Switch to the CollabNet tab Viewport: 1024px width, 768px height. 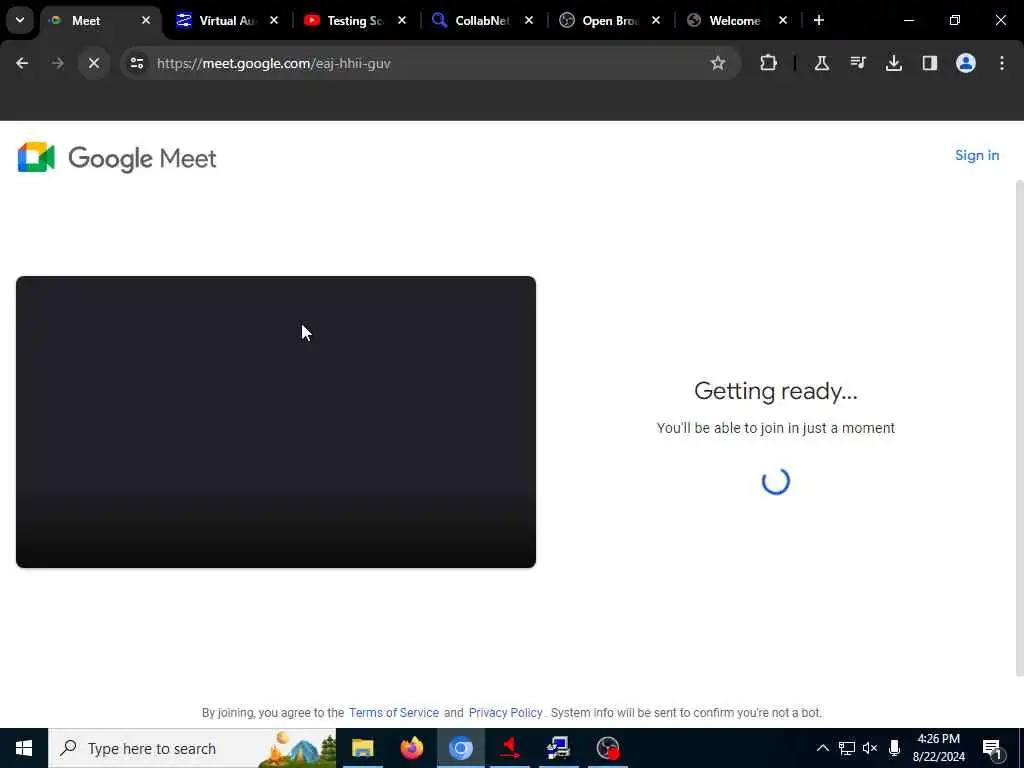482,21
